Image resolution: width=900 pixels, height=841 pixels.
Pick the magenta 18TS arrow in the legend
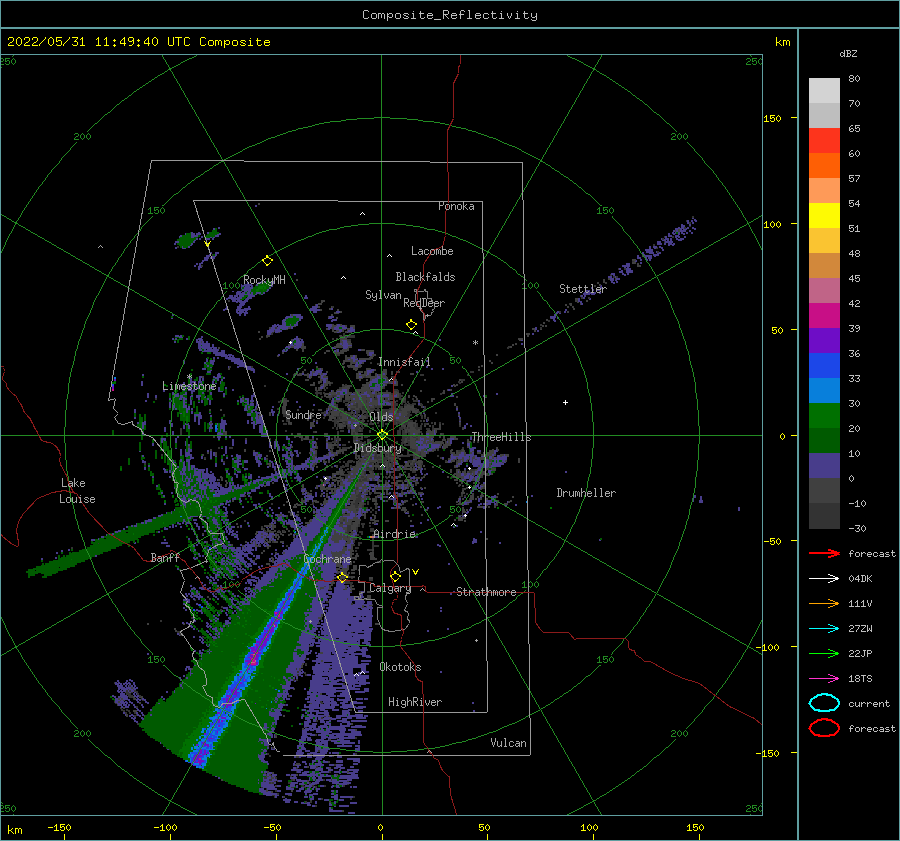point(824,679)
